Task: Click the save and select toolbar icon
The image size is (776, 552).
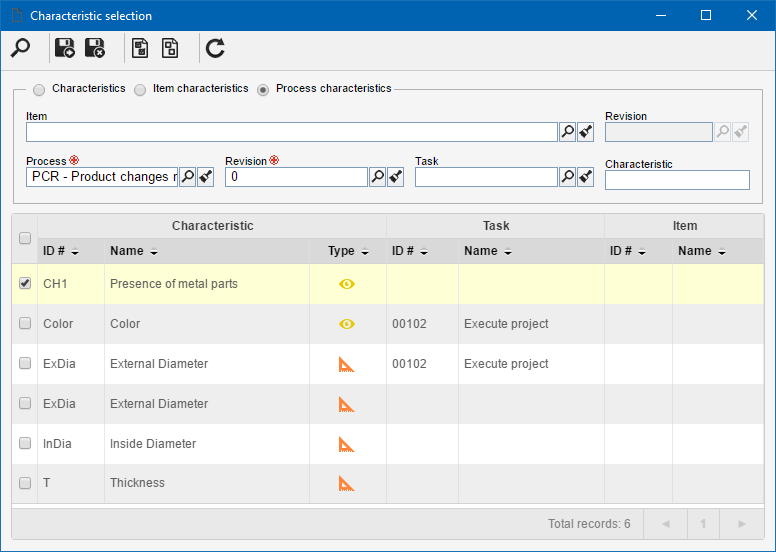Action: 64,48
